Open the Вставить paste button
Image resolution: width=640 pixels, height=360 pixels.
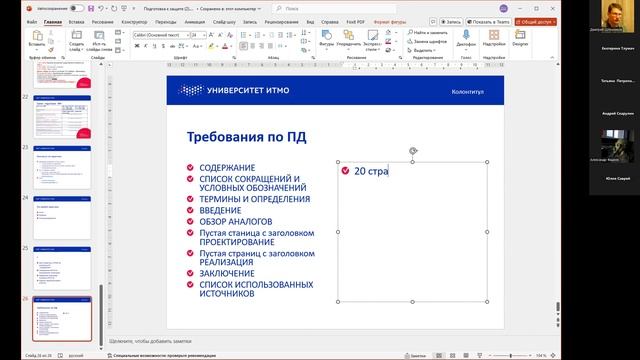[37, 40]
